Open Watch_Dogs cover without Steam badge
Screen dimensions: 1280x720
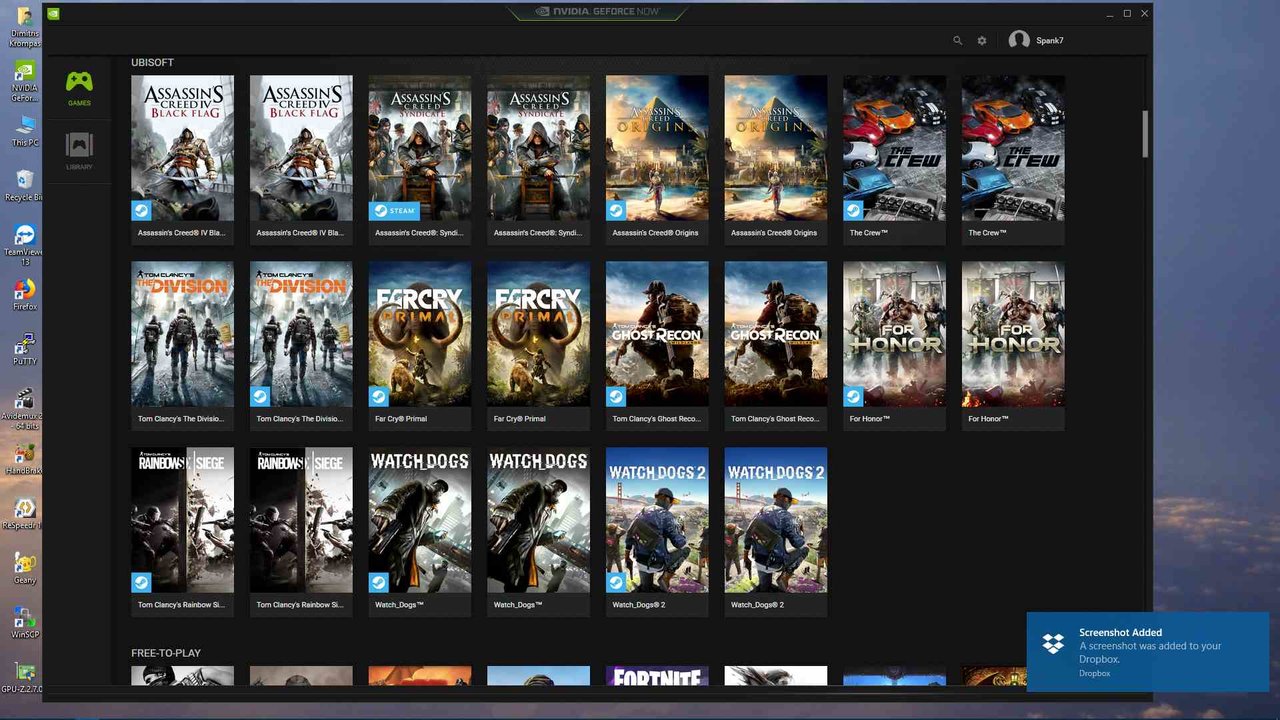538,520
